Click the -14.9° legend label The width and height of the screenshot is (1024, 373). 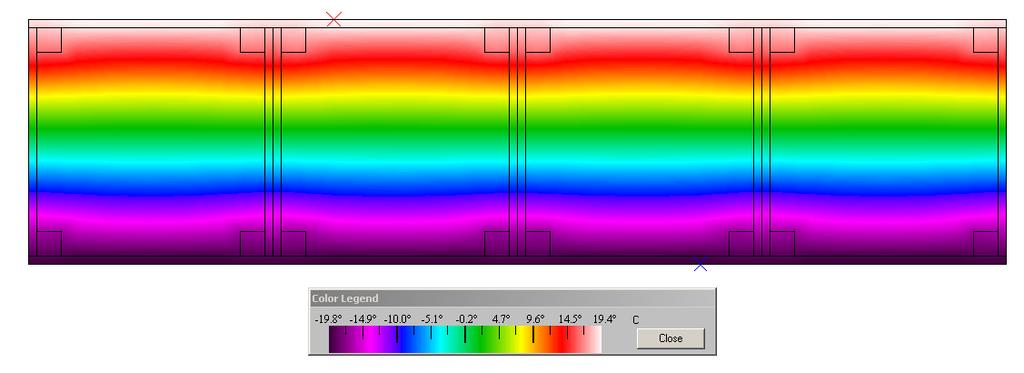tap(363, 319)
